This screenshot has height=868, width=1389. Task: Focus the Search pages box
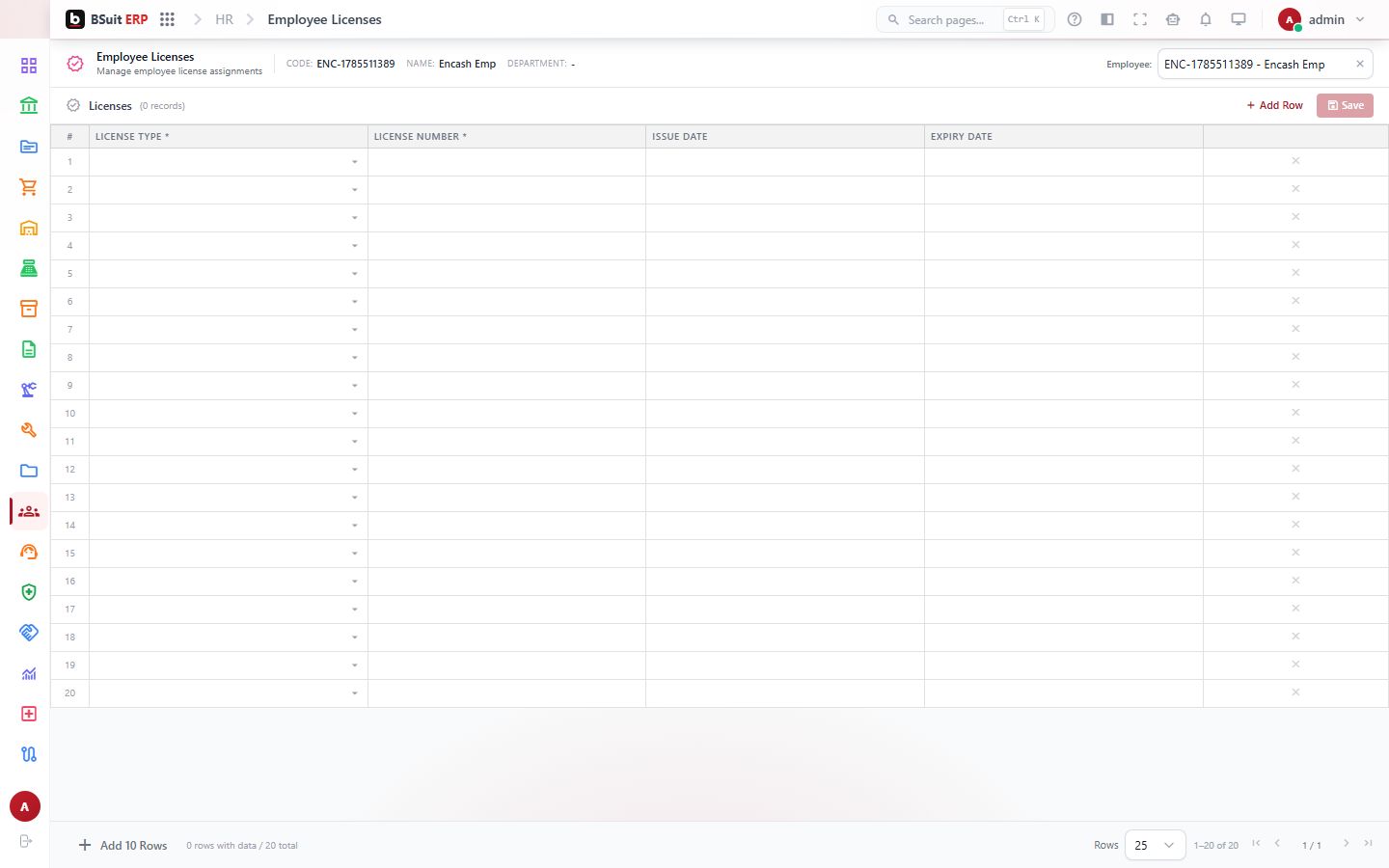click(x=965, y=19)
